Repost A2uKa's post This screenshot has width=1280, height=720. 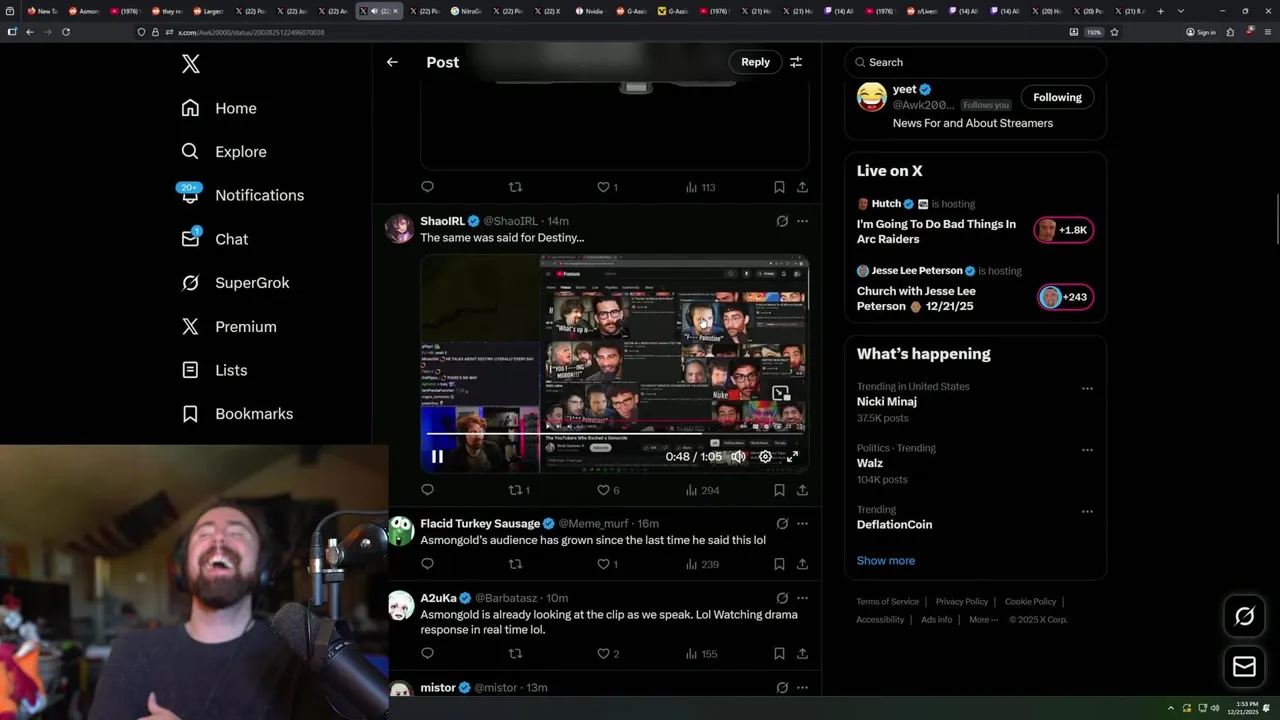[515, 654]
